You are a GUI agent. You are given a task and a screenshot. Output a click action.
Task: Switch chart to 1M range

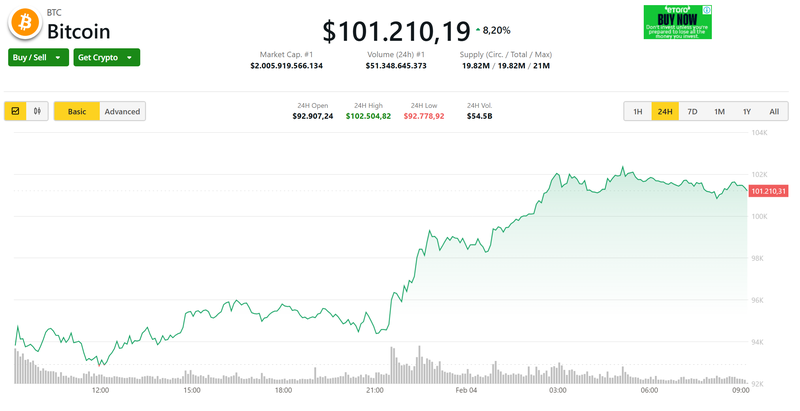[719, 111]
